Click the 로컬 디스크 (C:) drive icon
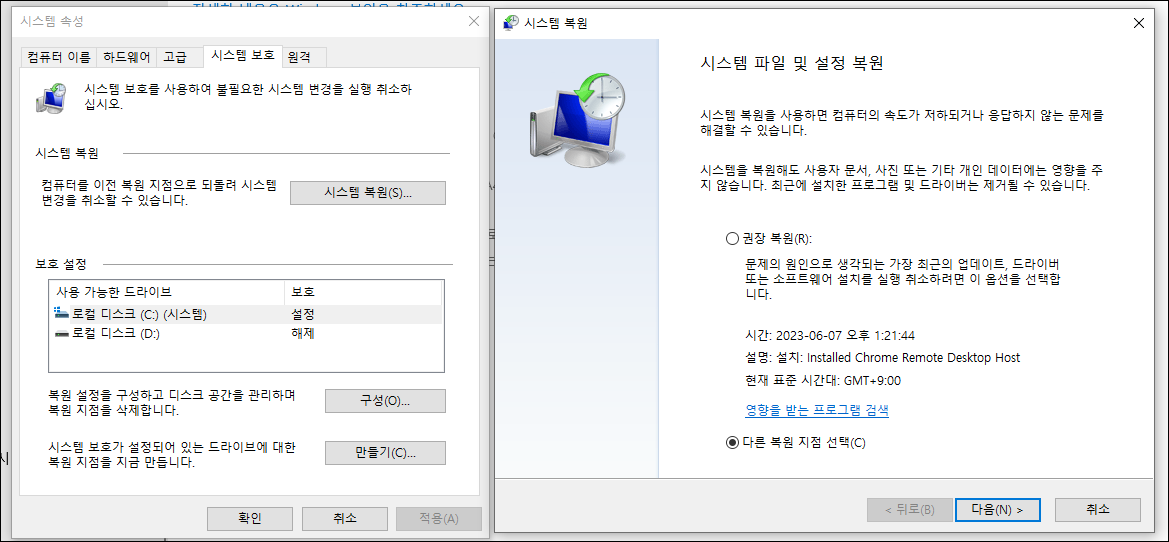 (x=61, y=314)
